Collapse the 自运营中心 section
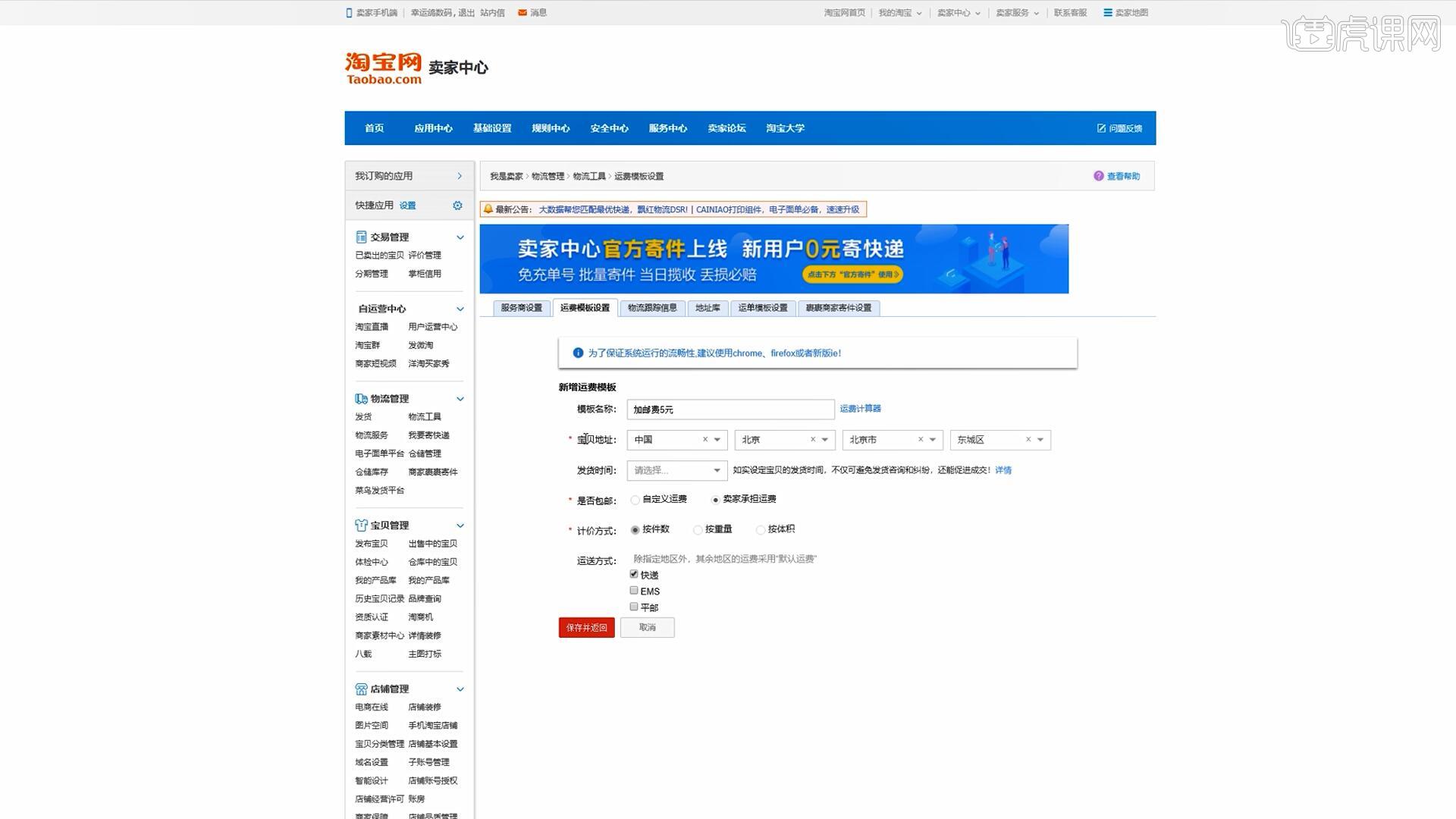This screenshot has width=1456, height=819. [460, 309]
